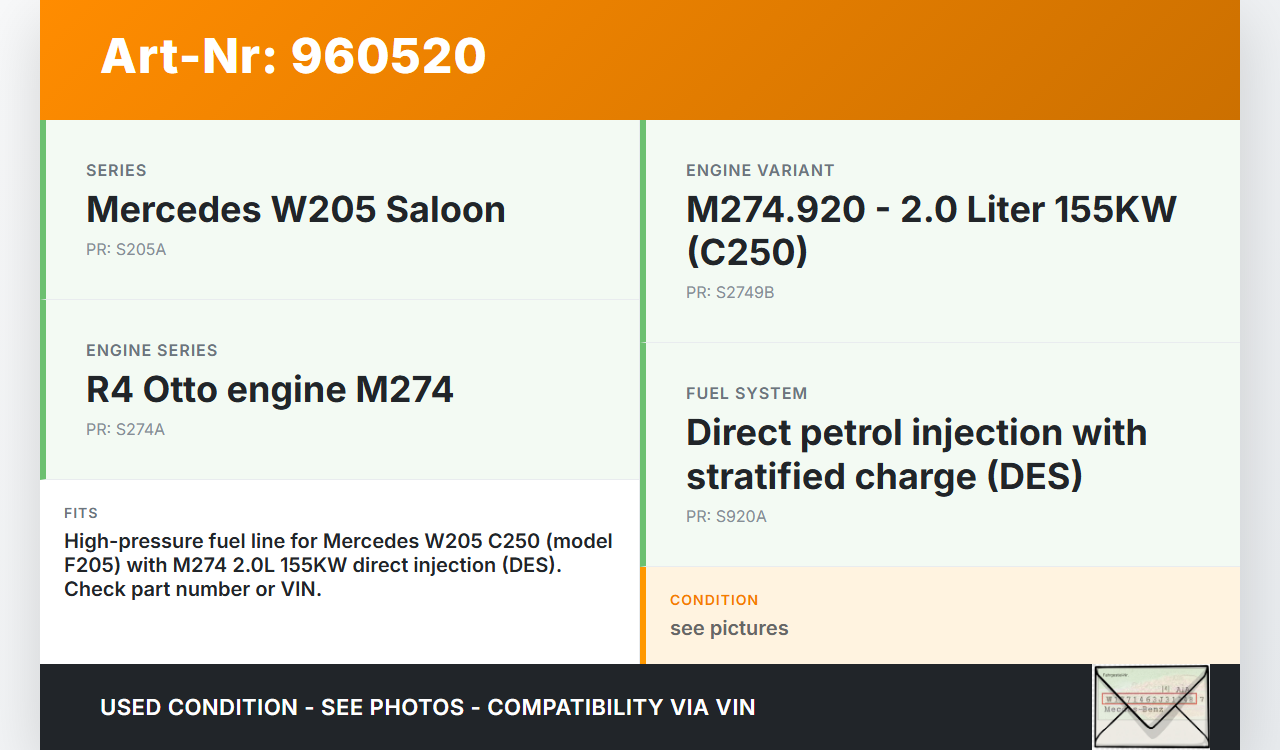Select the R4 Otto engine M274 title
The width and height of the screenshot is (1280, 750).
pos(269,389)
